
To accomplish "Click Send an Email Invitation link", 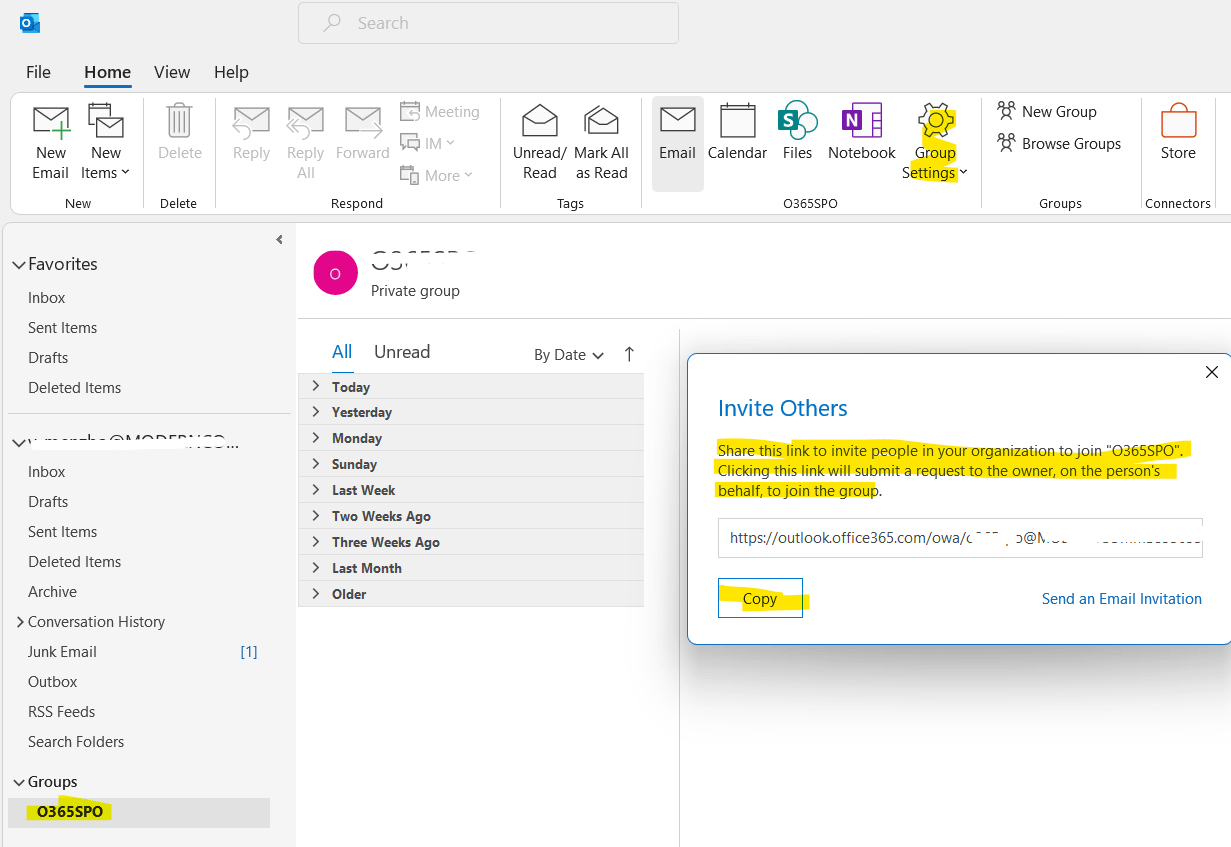I will 1122,598.
